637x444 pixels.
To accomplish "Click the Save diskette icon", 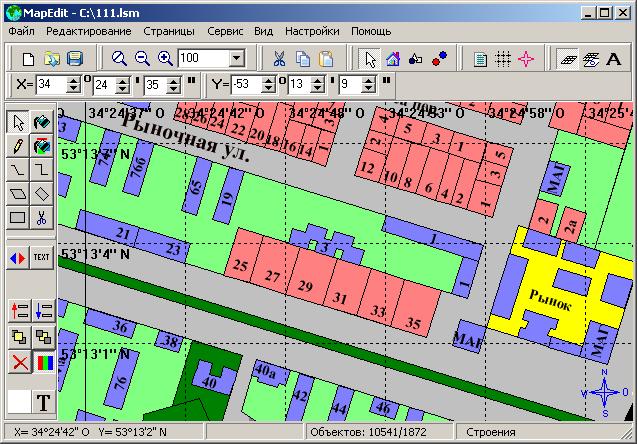I will click(x=74, y=59).
